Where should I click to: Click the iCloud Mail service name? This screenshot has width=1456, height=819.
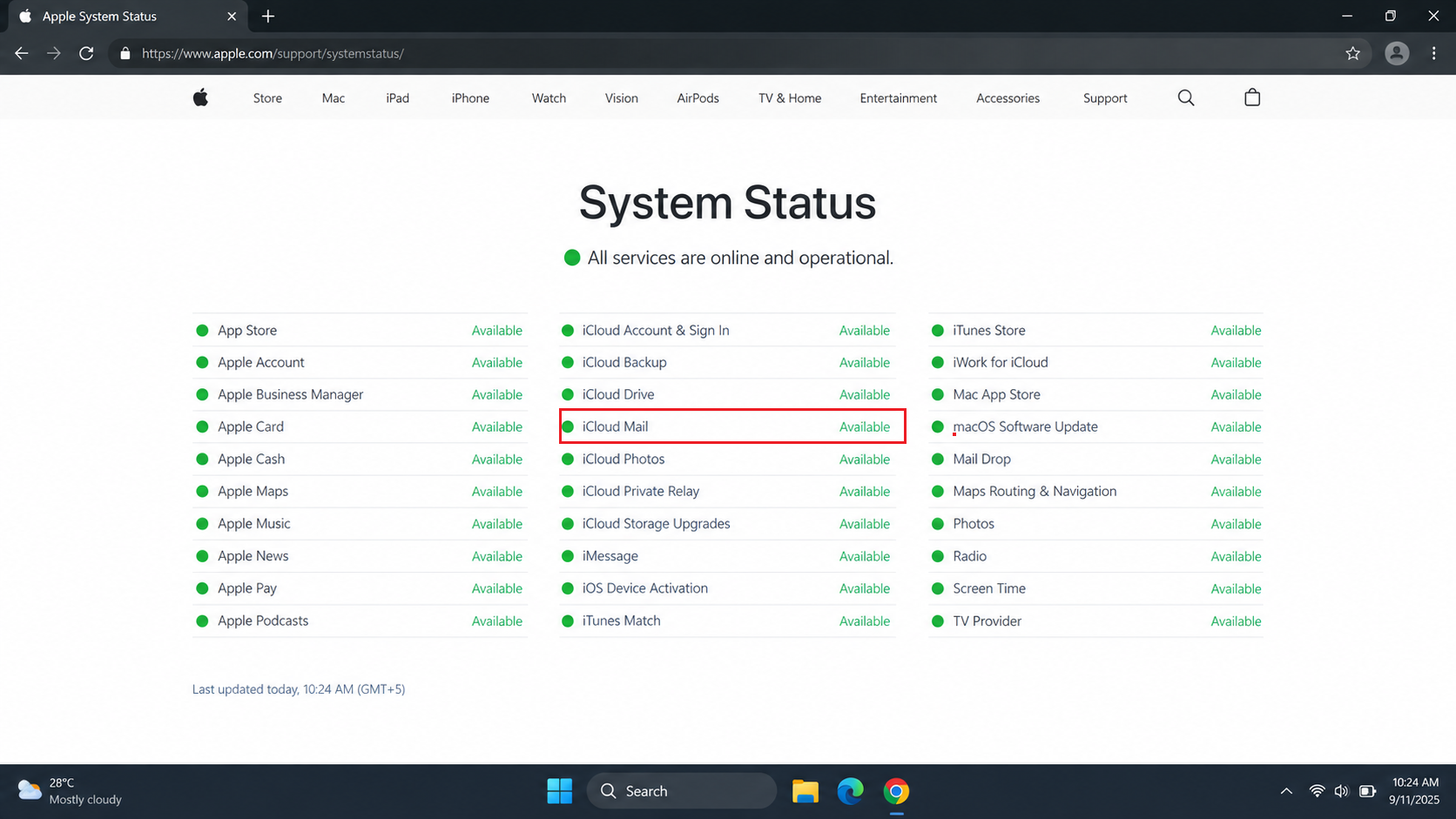click(615, 426)
